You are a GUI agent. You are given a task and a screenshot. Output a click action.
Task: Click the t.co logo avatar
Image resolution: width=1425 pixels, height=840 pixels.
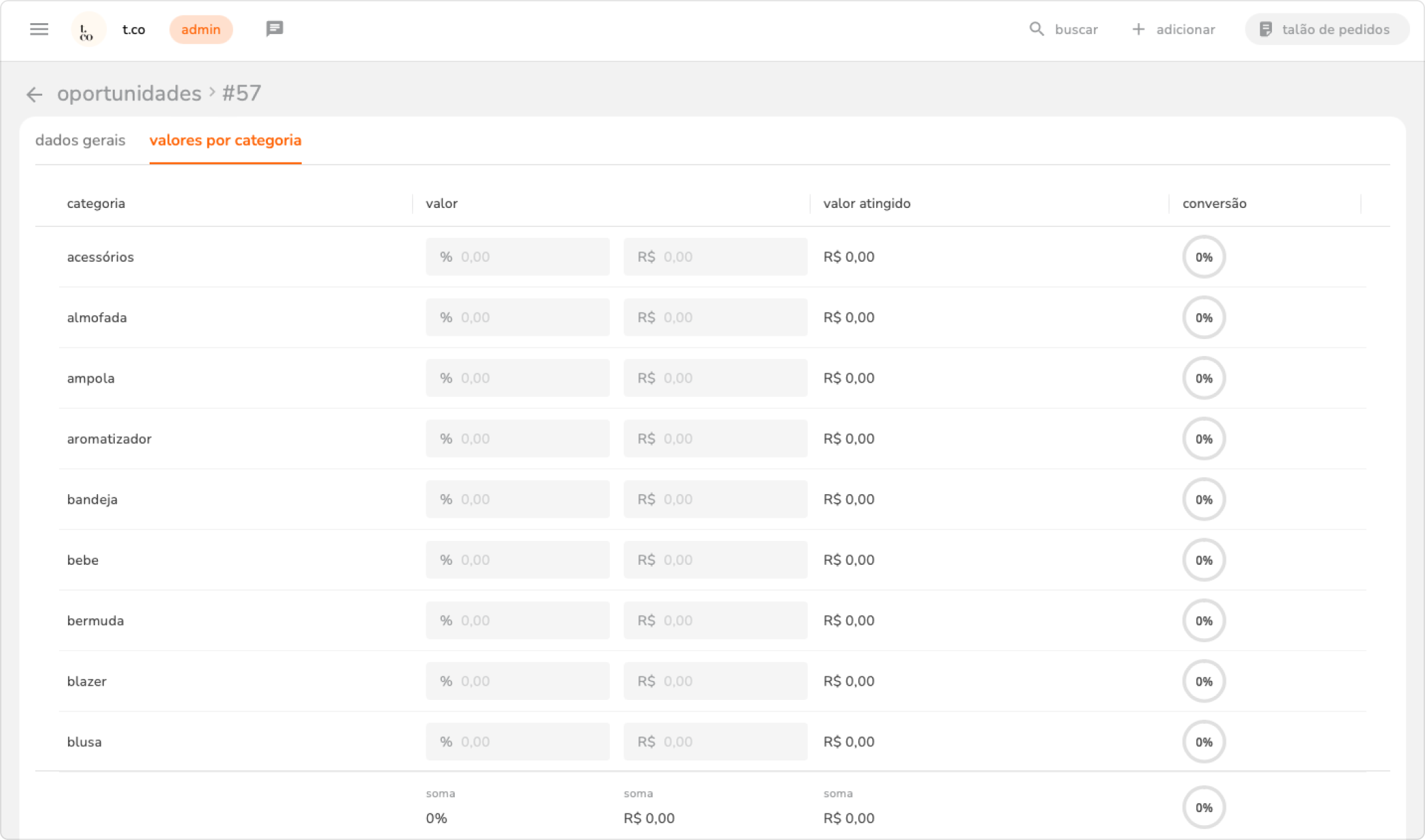88,30
